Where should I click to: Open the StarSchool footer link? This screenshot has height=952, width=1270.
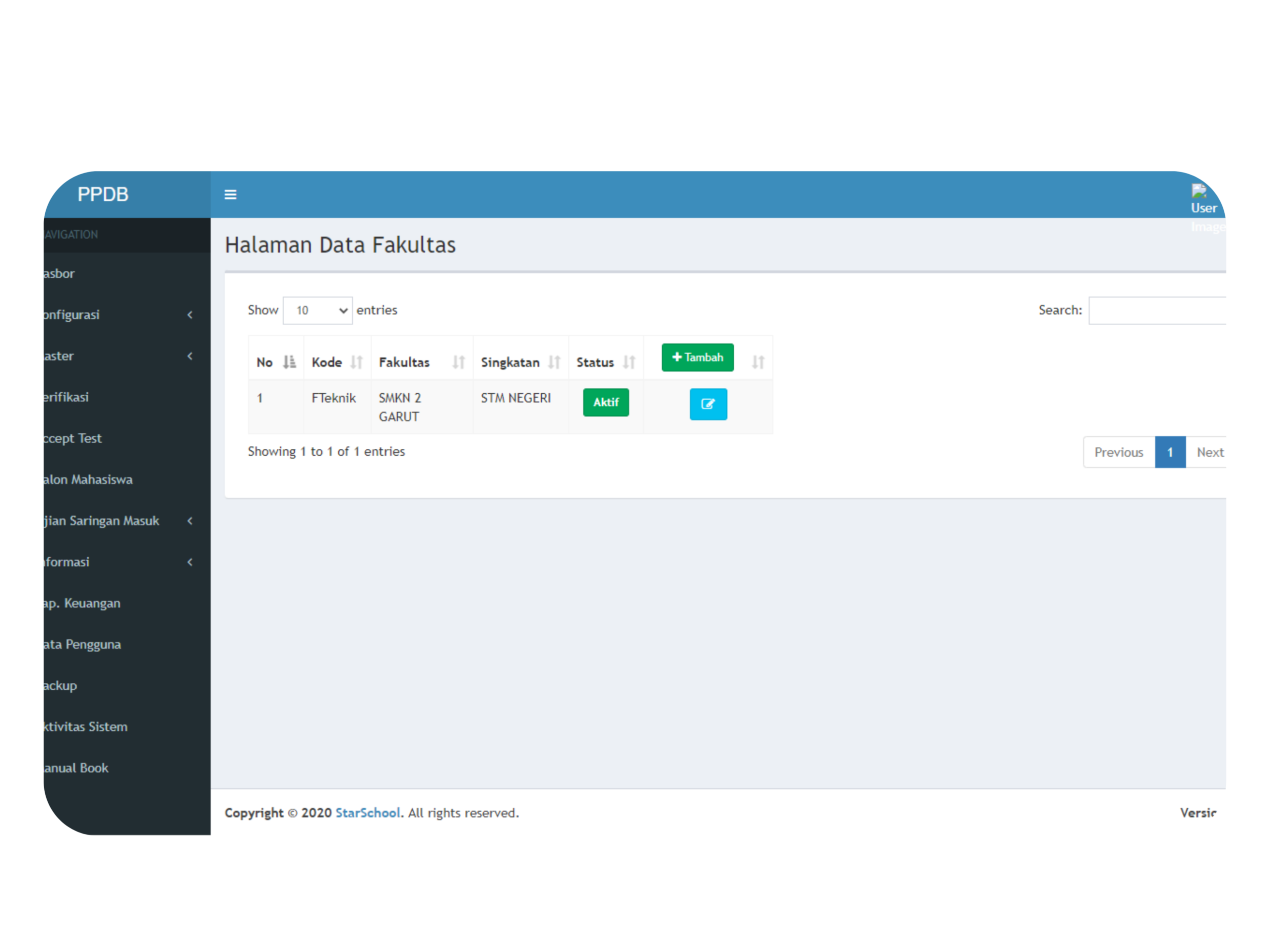click(368, 813)
